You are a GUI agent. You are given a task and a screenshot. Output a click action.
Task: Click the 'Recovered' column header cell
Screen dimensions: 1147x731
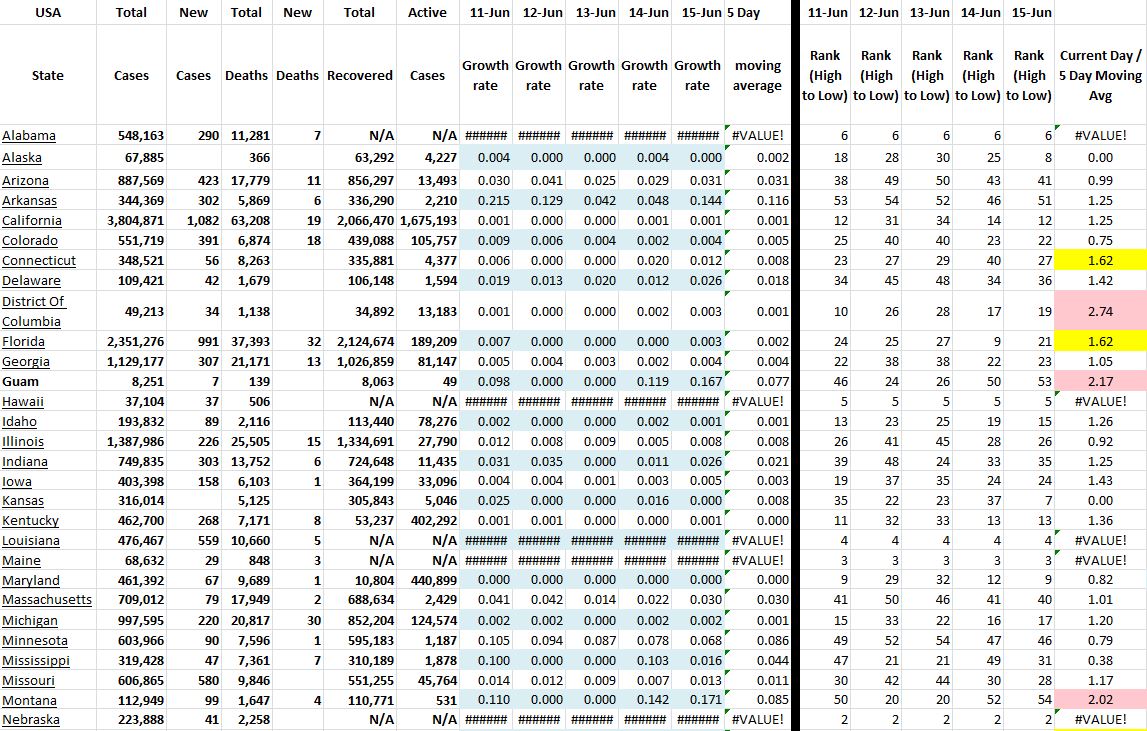tap(360, 76)
